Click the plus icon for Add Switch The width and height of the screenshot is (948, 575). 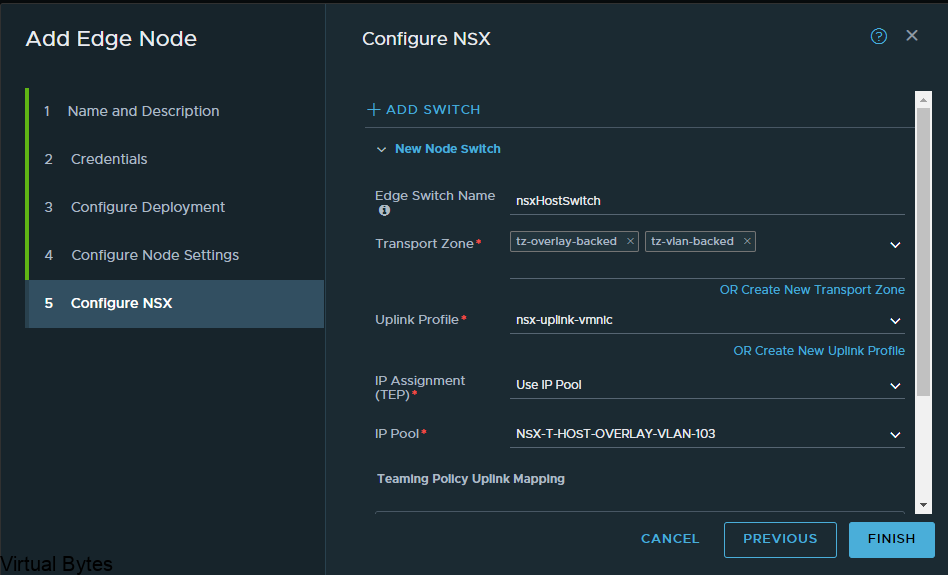click(x=374, y=109)
